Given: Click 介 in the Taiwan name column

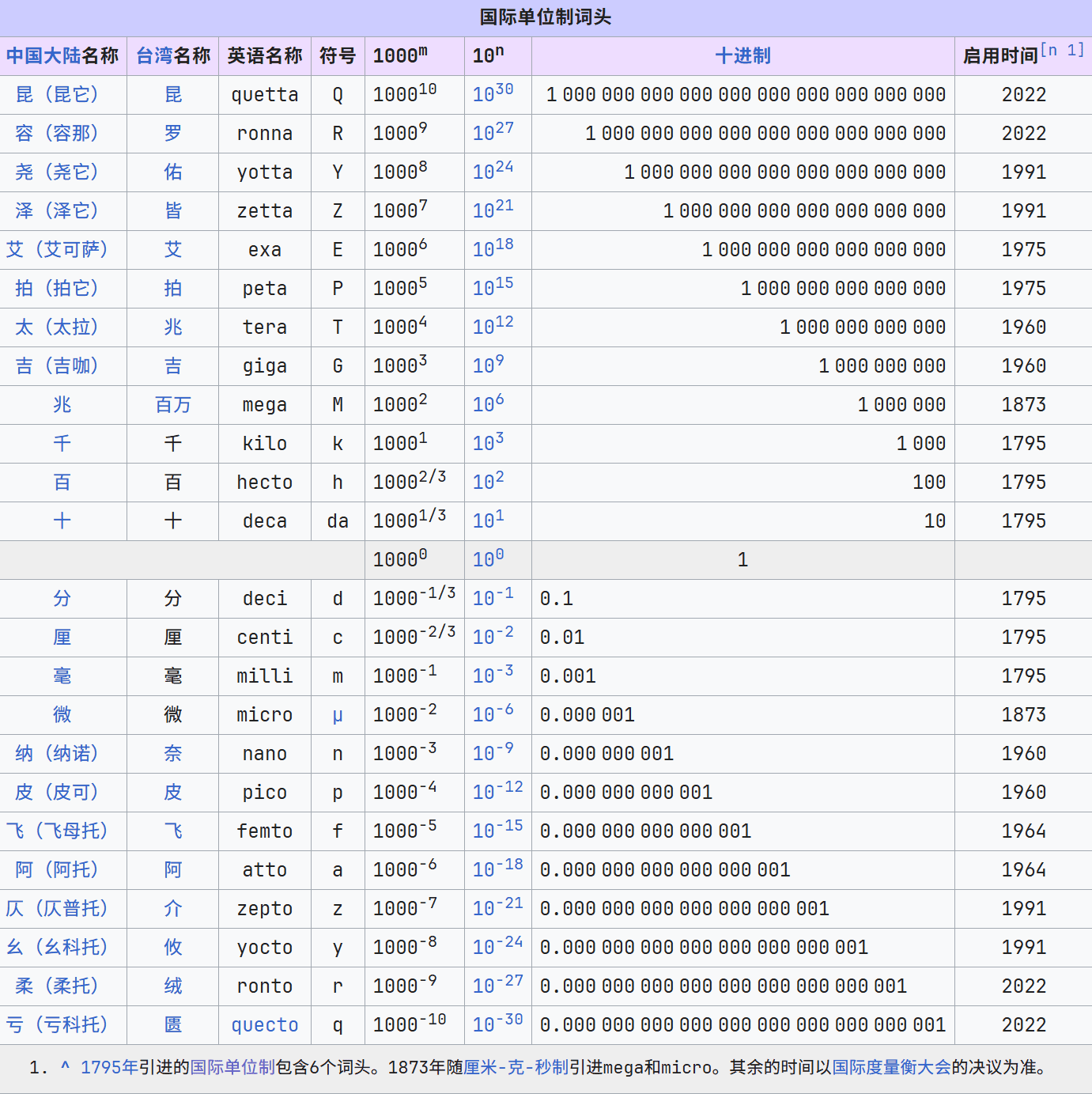Looking at the screenshot, I should [173, 909].
